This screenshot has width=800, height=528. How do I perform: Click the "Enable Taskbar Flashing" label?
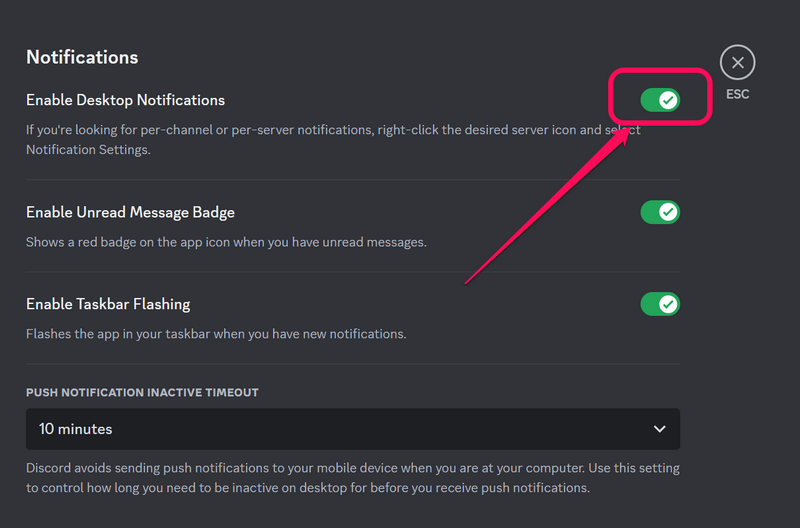(x=108, y=304)
